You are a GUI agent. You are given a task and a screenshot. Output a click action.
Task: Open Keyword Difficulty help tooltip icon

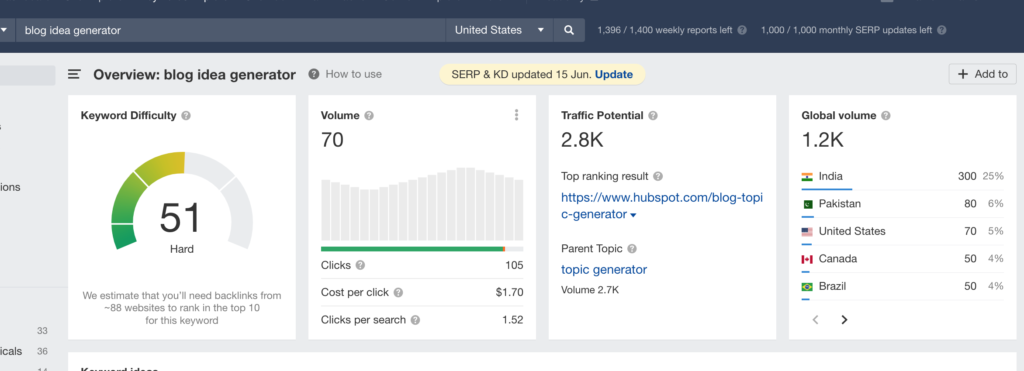[x=186, y=116]
